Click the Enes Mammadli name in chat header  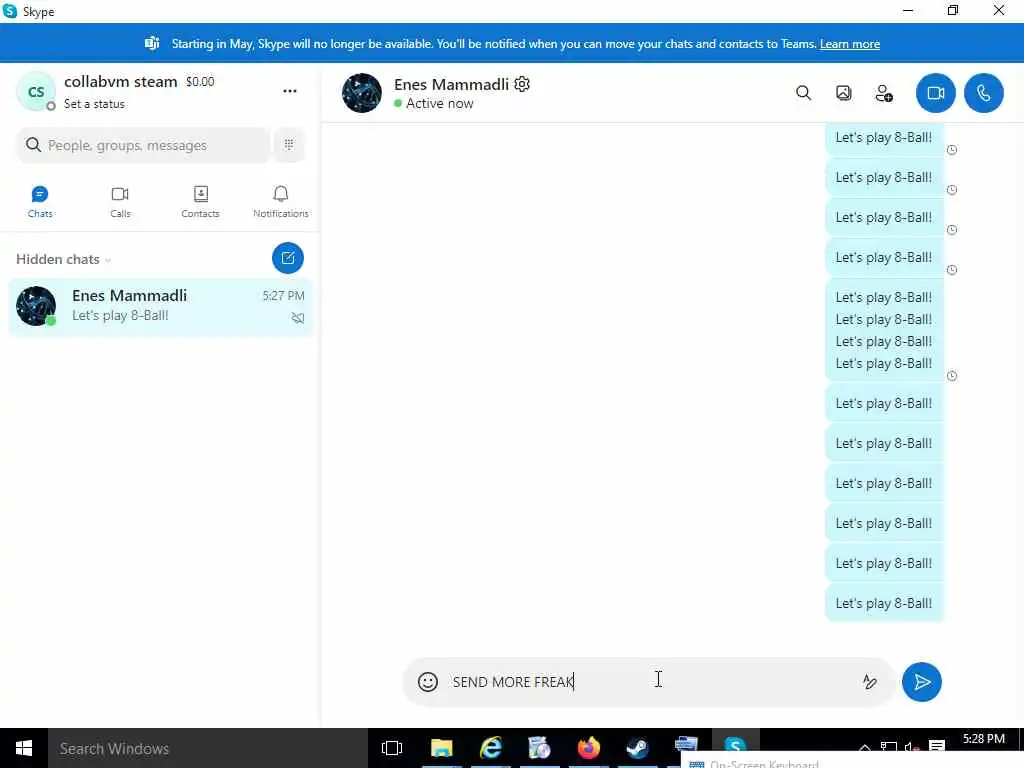451,84
